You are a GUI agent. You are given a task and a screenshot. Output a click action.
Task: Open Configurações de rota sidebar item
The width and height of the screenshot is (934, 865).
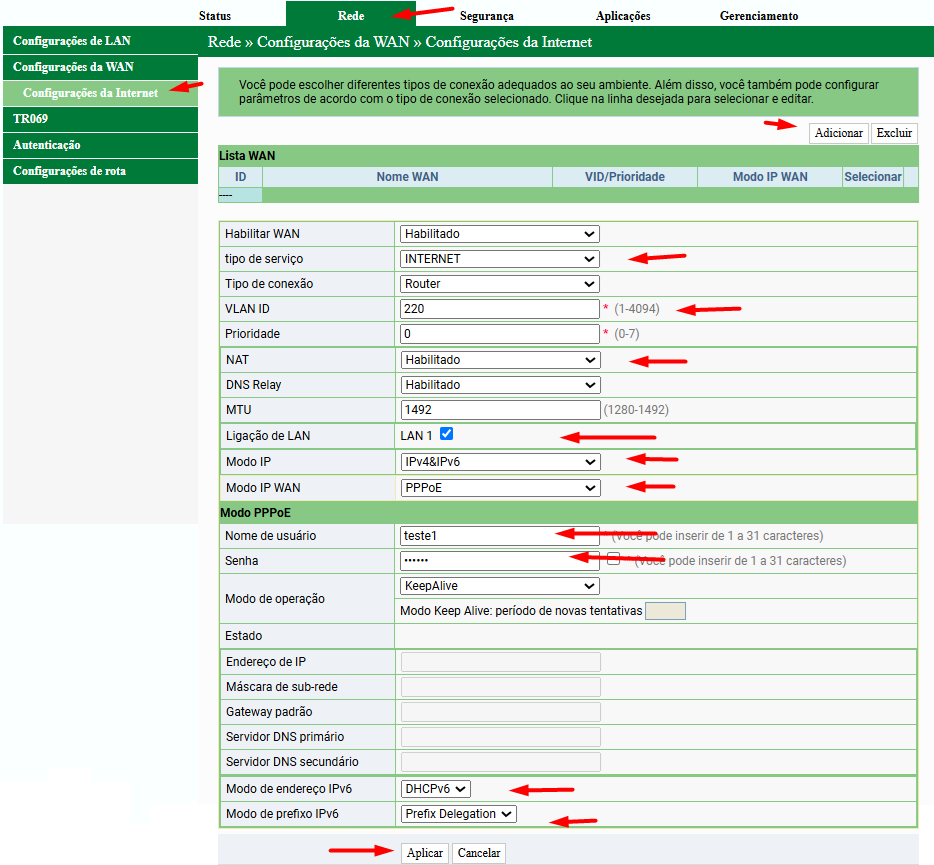(100, 171)
